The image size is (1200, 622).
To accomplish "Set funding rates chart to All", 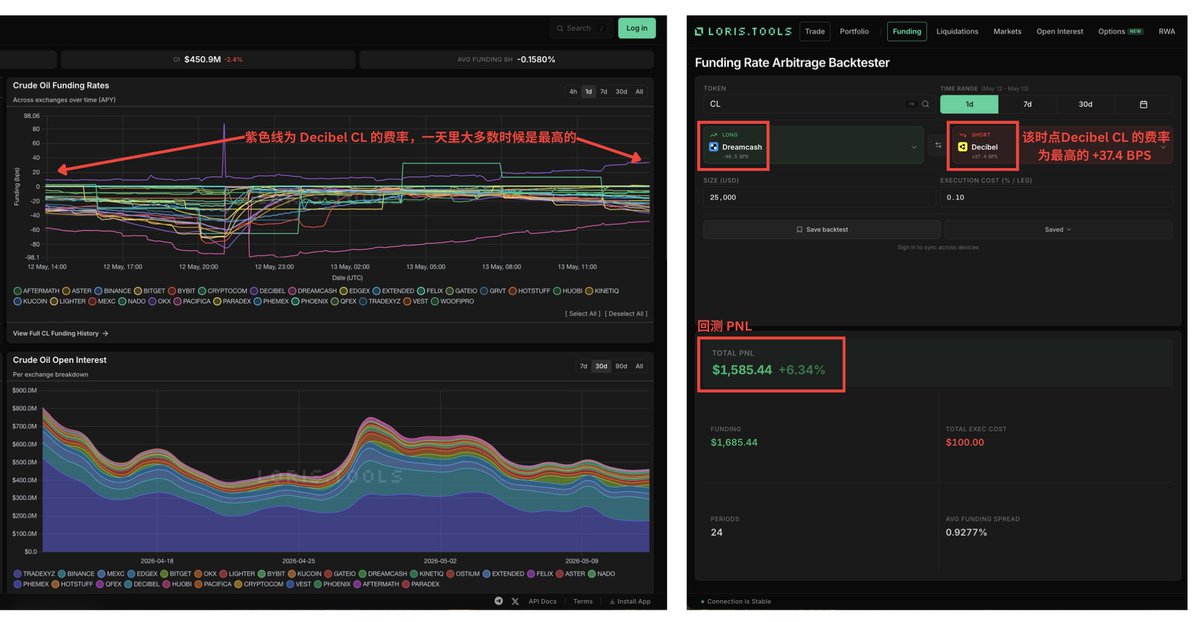I will tap(639, 91).
